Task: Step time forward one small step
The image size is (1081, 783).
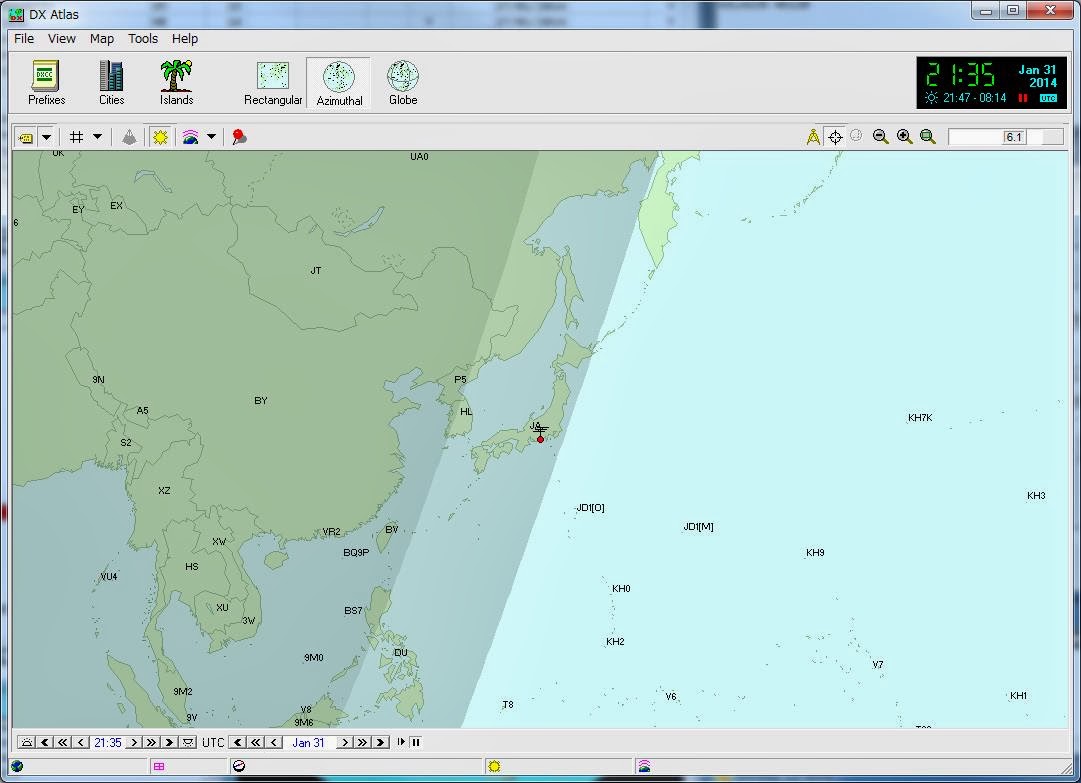Action: pyautogui.click(x=134, y=742)
